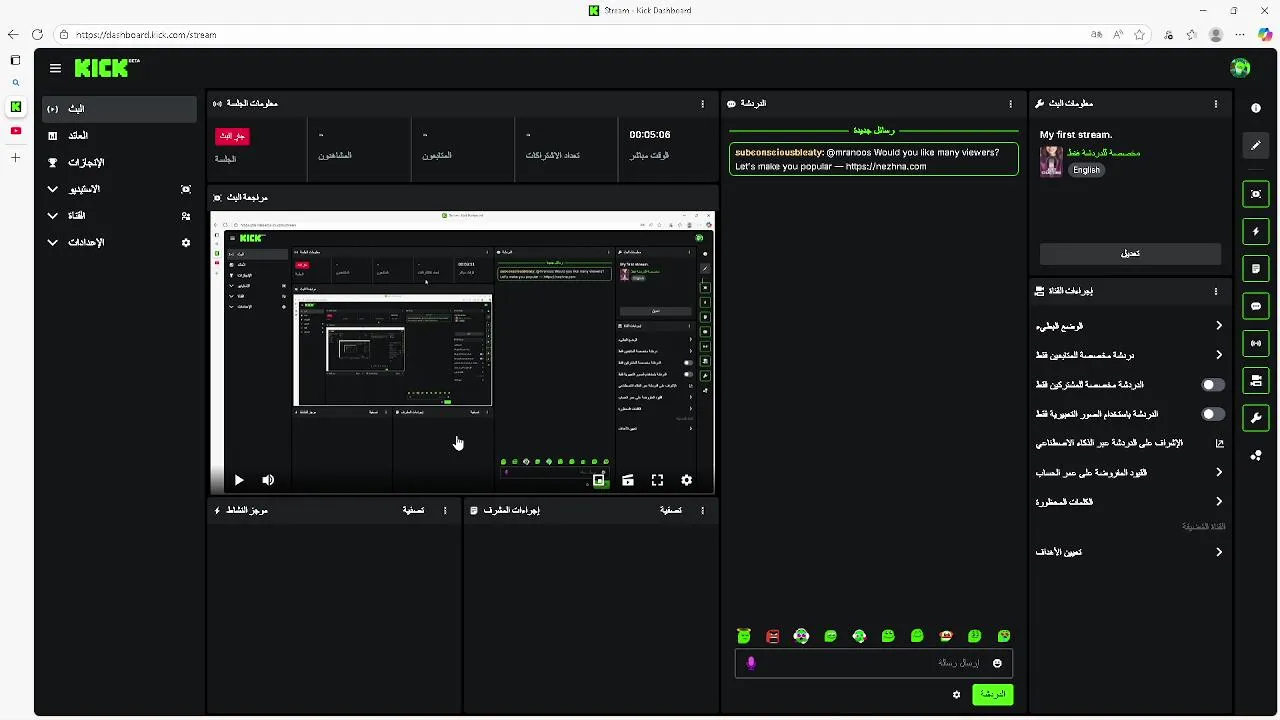Enter fullscreen in stream preview player

pos(657,480)
